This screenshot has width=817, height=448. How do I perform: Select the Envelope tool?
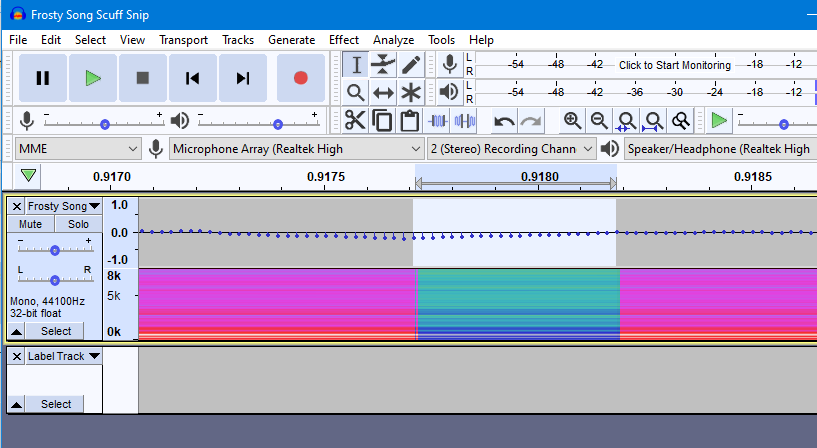(x=383, y=65)
